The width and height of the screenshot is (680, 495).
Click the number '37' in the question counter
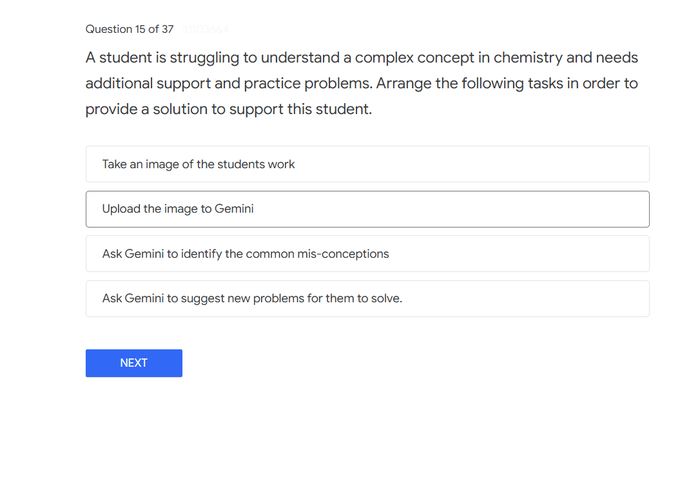click(x=167, y=29)
